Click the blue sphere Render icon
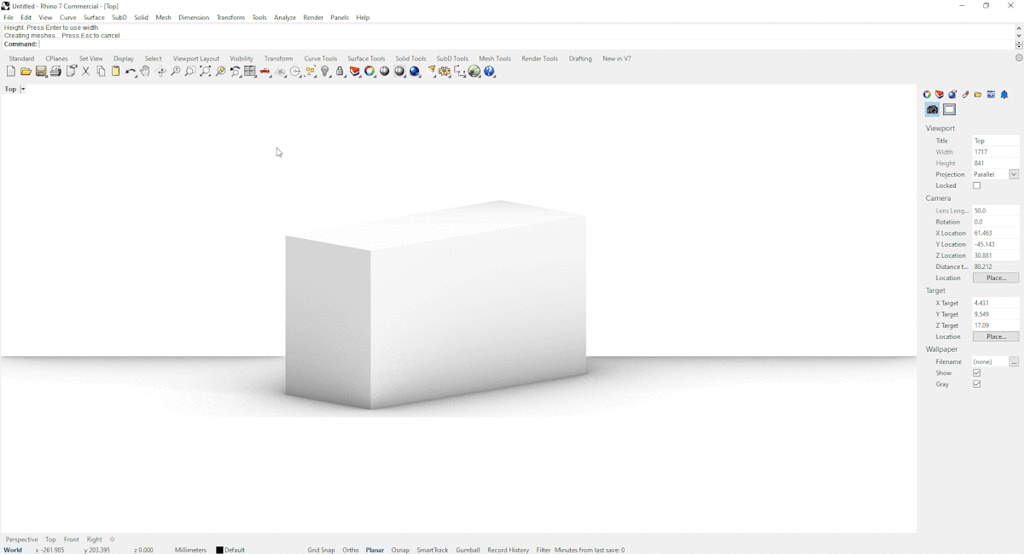1024x554 pixels. [415, 71]
